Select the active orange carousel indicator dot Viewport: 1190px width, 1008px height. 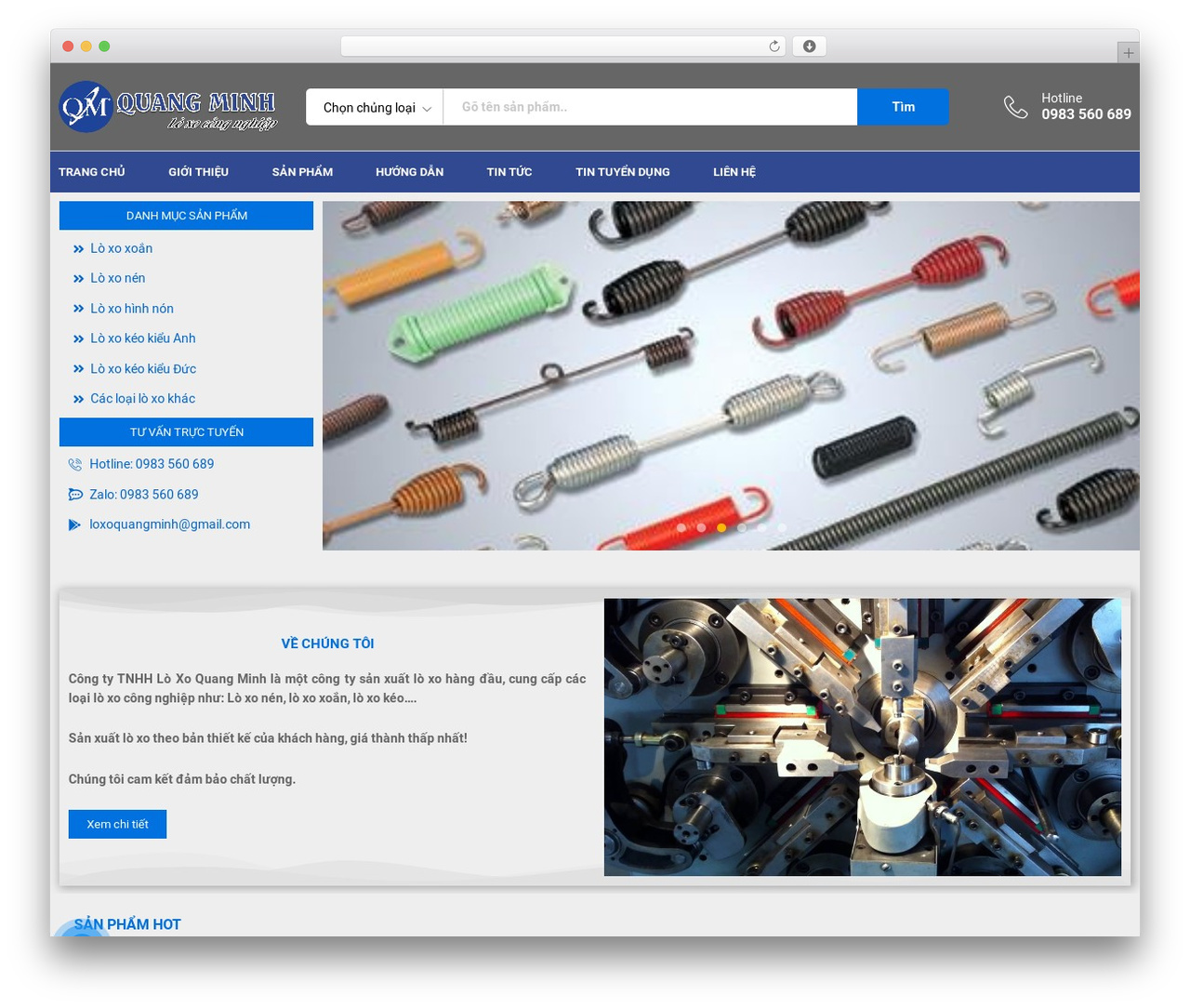(721, 527)
